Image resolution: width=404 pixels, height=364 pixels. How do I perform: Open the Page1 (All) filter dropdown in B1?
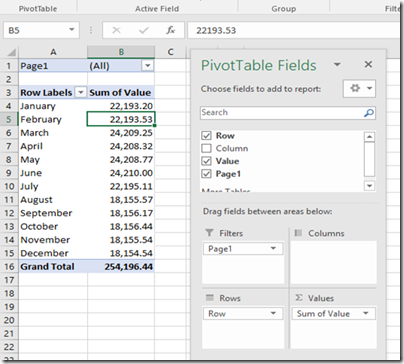point(148,66)
